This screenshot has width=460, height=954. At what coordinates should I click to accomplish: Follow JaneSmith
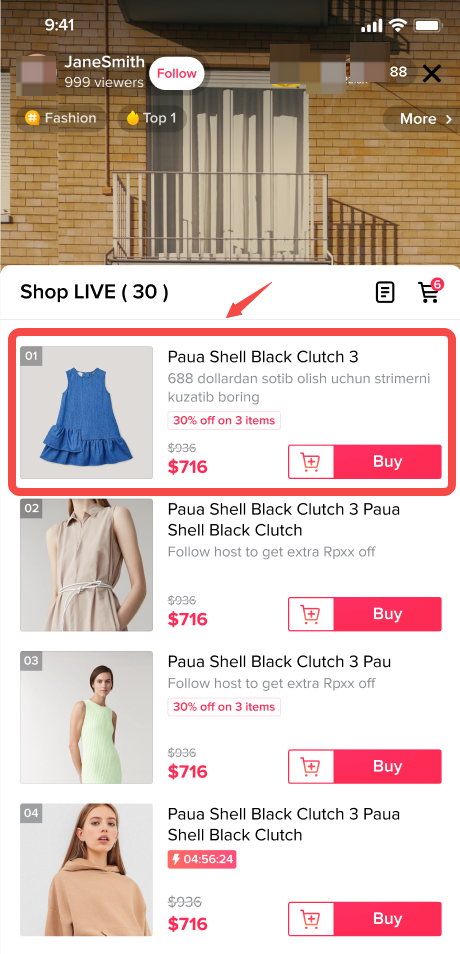coord(176,74)
